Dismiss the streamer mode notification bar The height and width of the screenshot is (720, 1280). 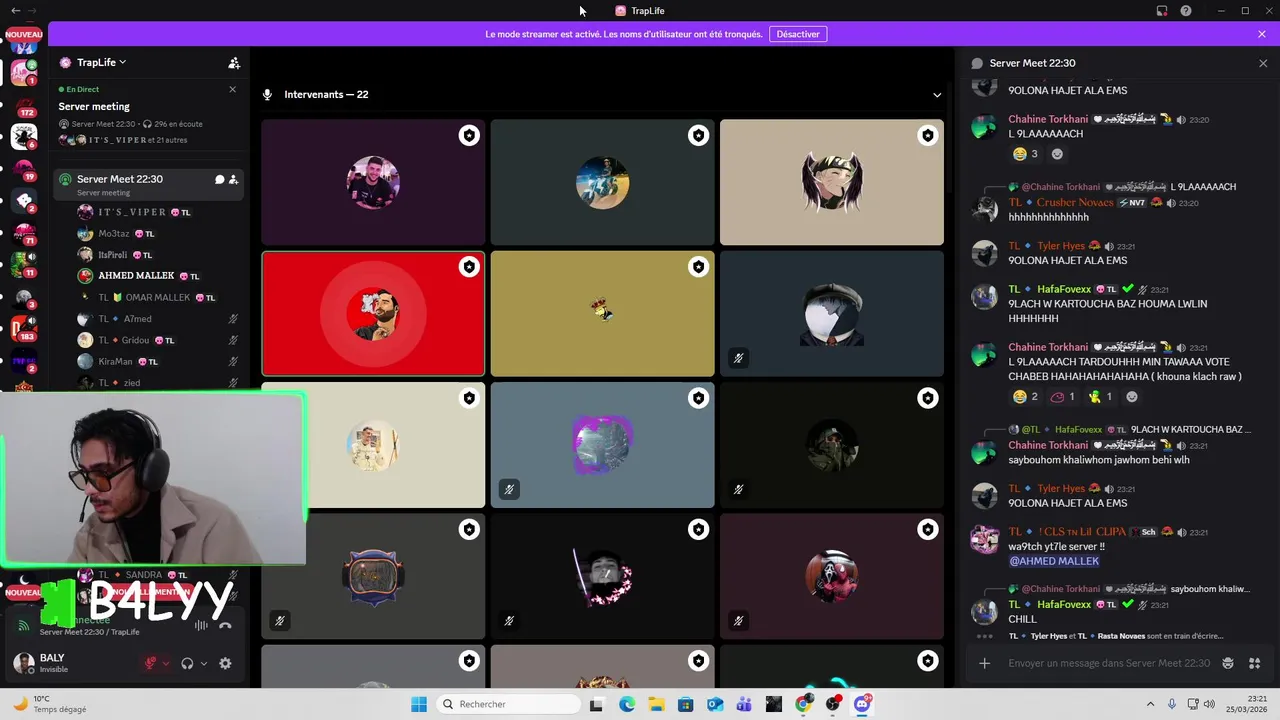1262,34
